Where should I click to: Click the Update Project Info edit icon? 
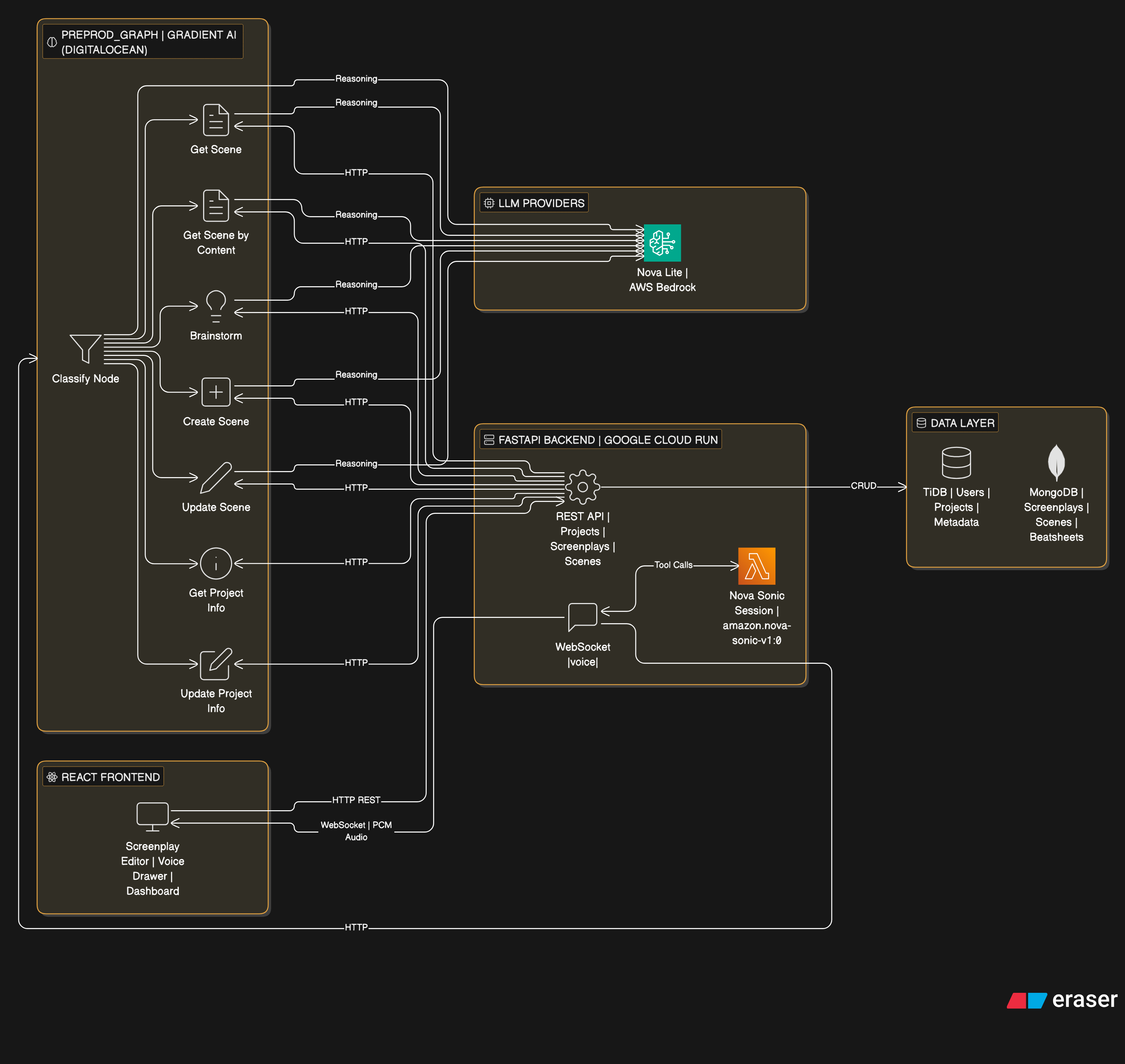click(x=215, y=664)
